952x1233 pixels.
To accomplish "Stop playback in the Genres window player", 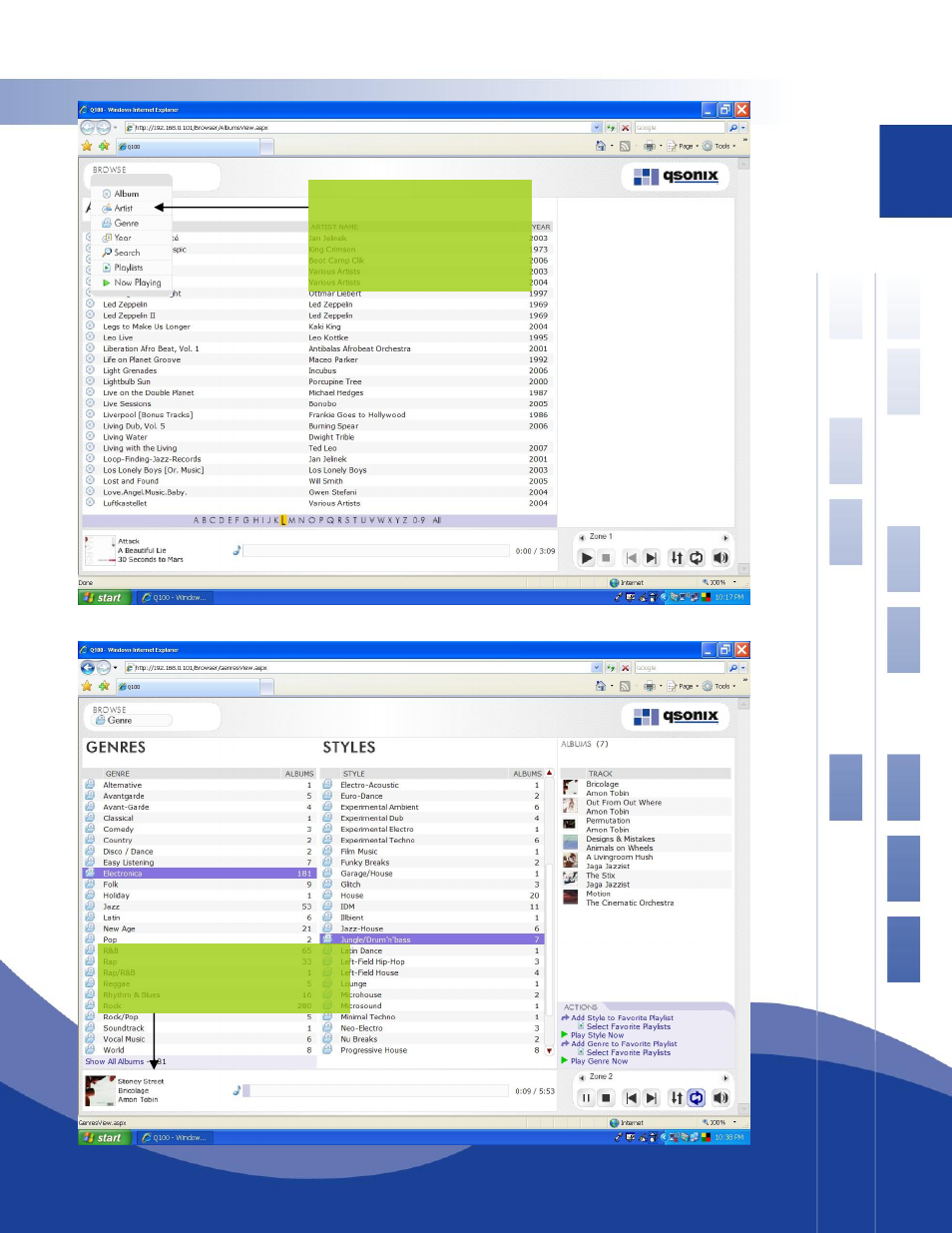I will coord(606,1098).
